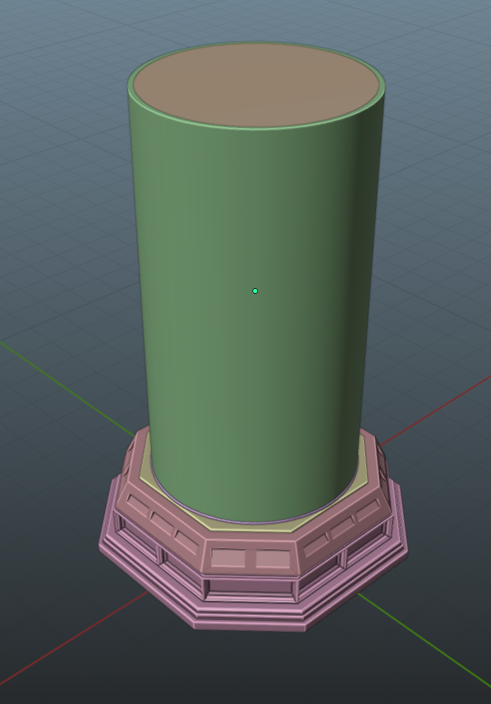Image resolution: width=491 pixels, height=704 pixels.
Task: Click the teal pivot point dot
Action: pyautogui.click(x=255, y=291)
